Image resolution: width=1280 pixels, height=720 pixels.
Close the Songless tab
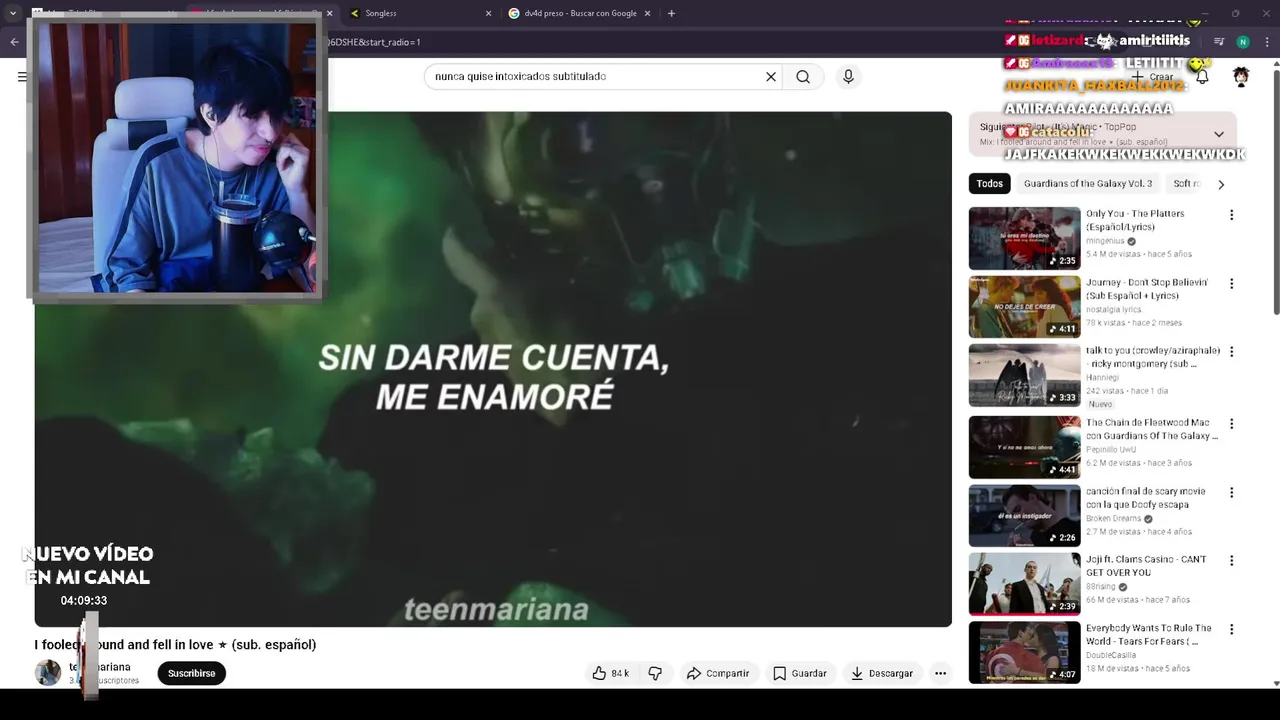pos(489,13)
